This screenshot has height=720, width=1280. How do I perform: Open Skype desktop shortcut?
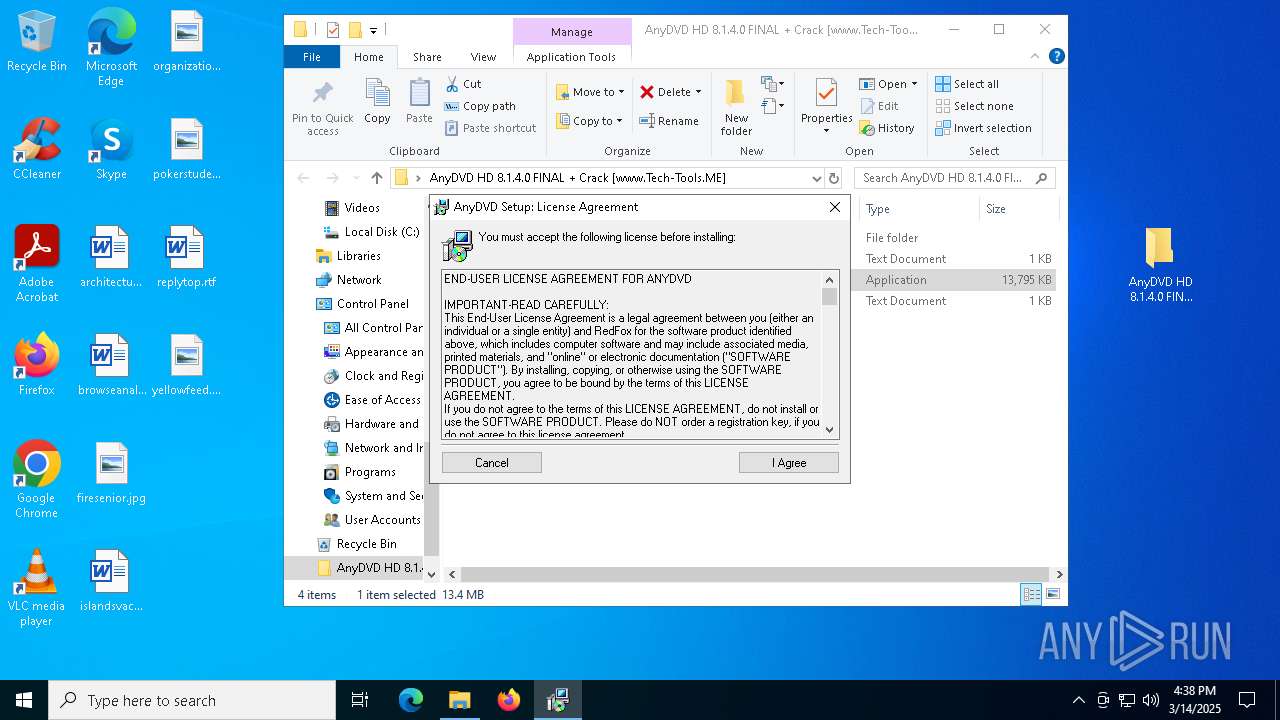point(111,150)
